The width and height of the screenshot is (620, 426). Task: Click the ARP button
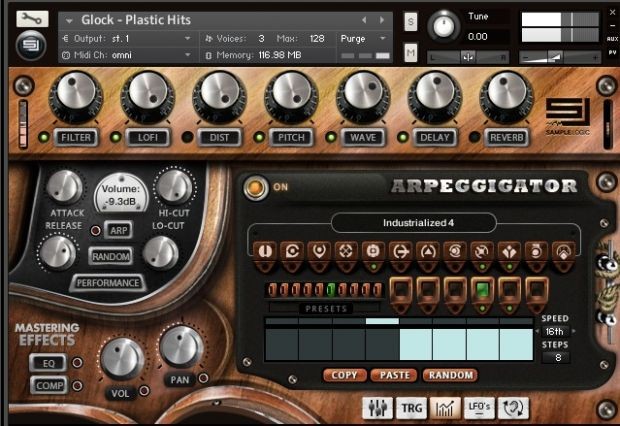(119, 231)
